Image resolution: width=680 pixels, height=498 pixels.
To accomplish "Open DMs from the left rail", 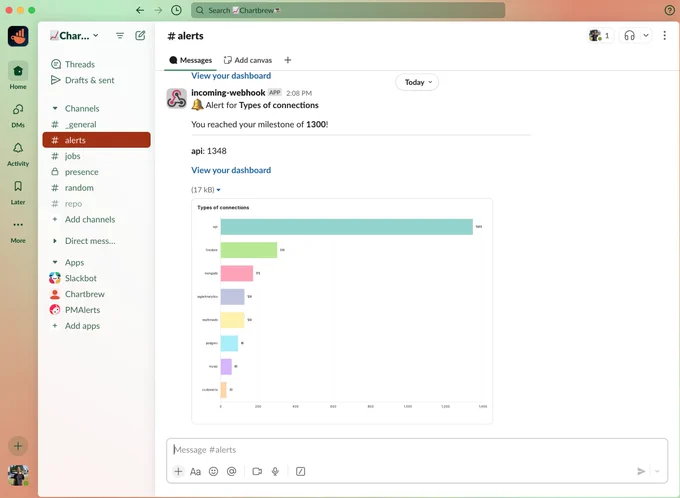I will coord(18,115).
